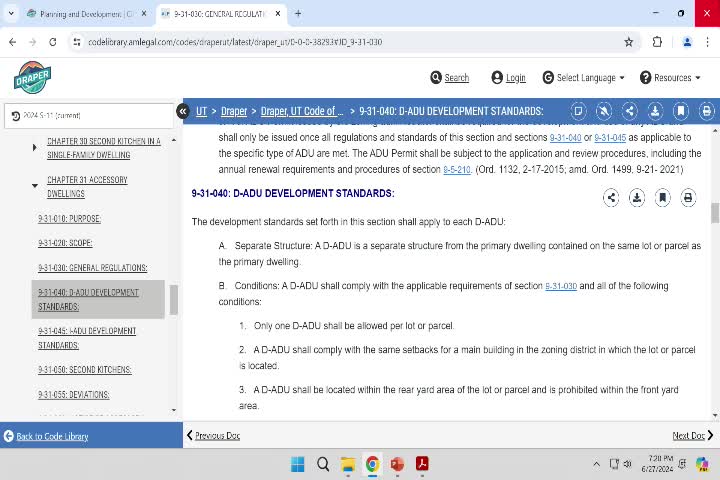The image size is (720, 480).
Task: Click Draper, UT Code of... breadcrumb link
Action: 302,111
